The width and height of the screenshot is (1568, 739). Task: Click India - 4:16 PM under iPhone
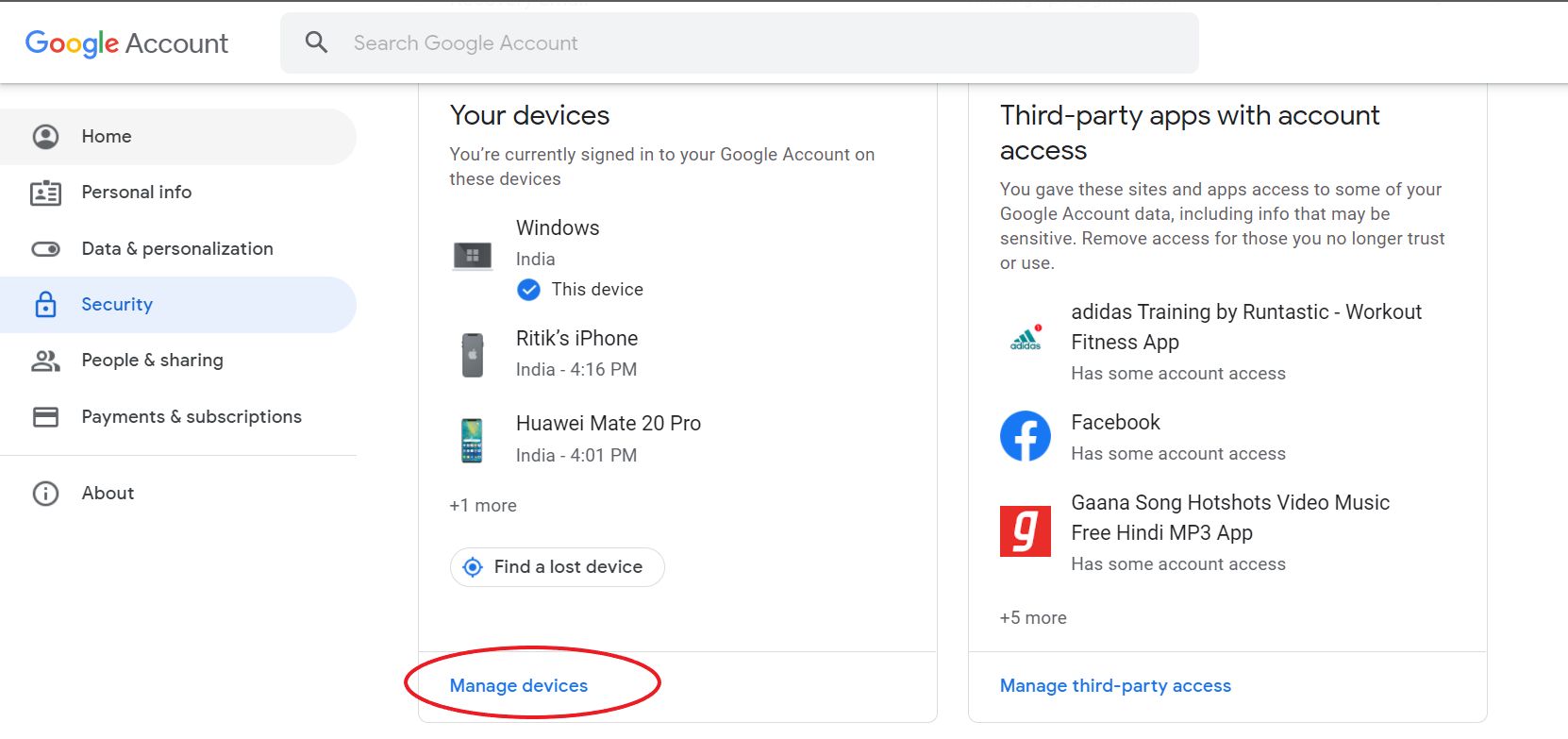[x=576, y=370]
